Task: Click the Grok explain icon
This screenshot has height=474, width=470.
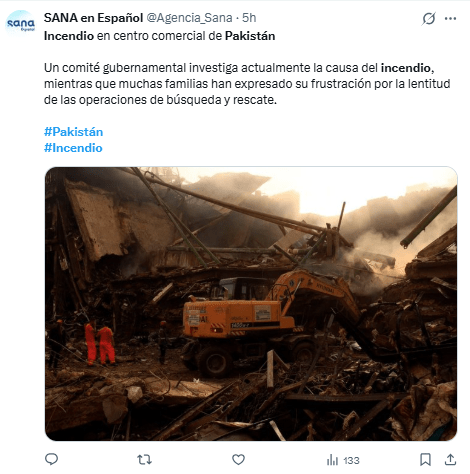Action: point(429,18)
